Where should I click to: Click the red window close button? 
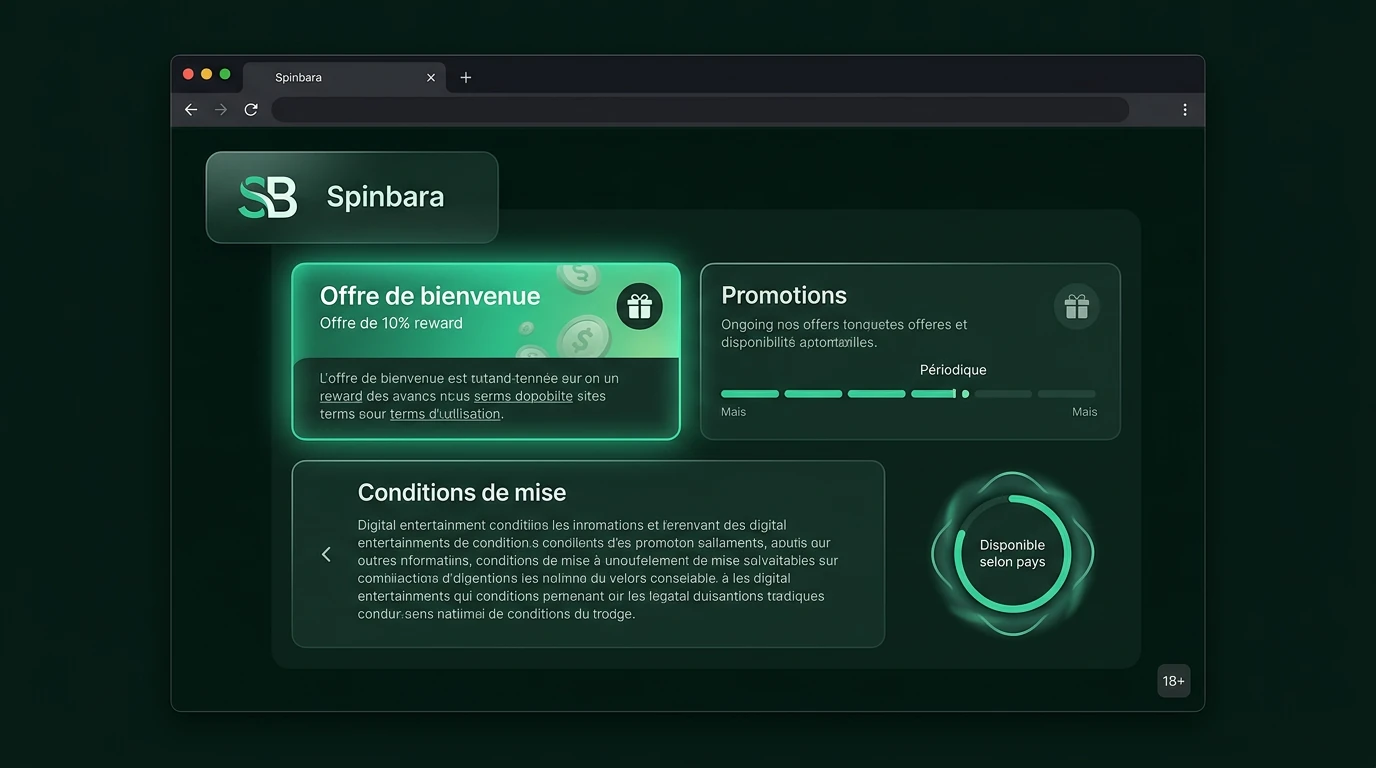pos(188,74)
